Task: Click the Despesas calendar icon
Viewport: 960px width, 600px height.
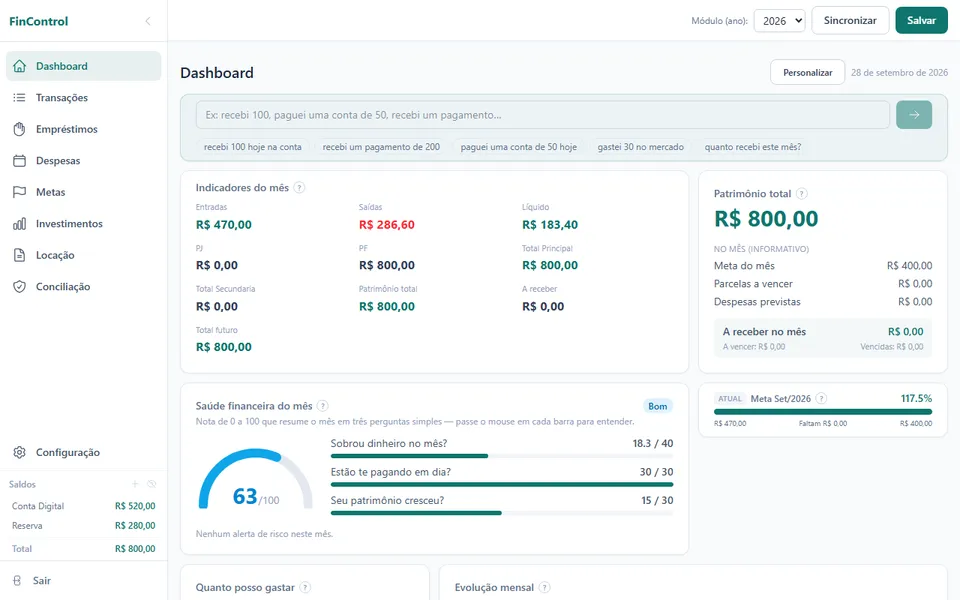Action: point(20,160)
